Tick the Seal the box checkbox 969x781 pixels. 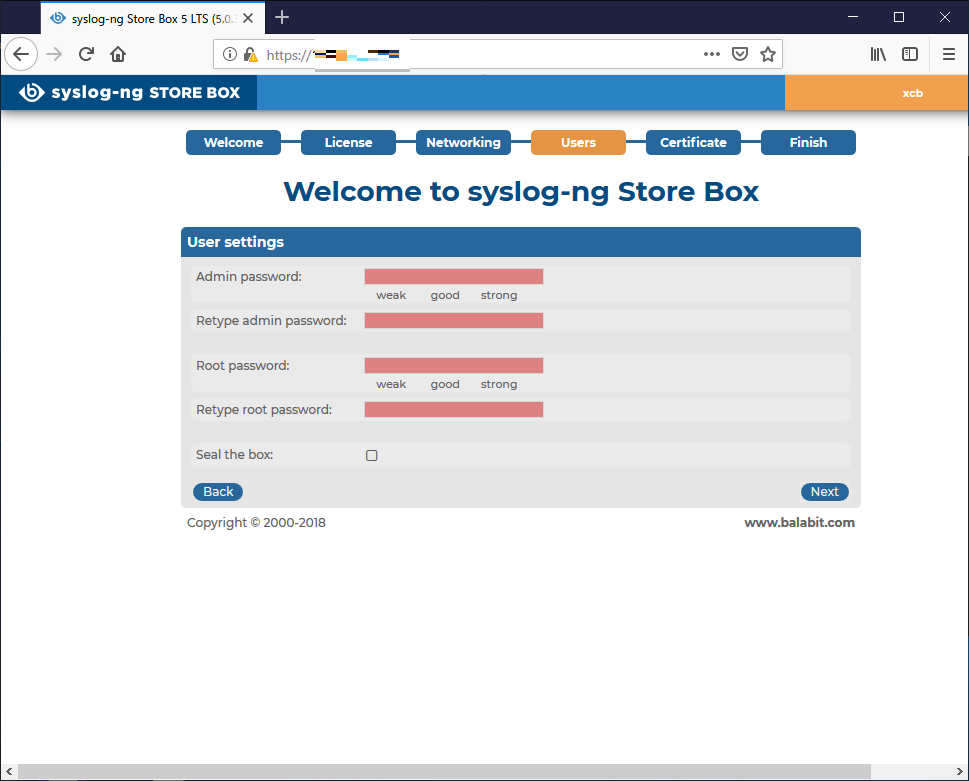tap(371, 455)
